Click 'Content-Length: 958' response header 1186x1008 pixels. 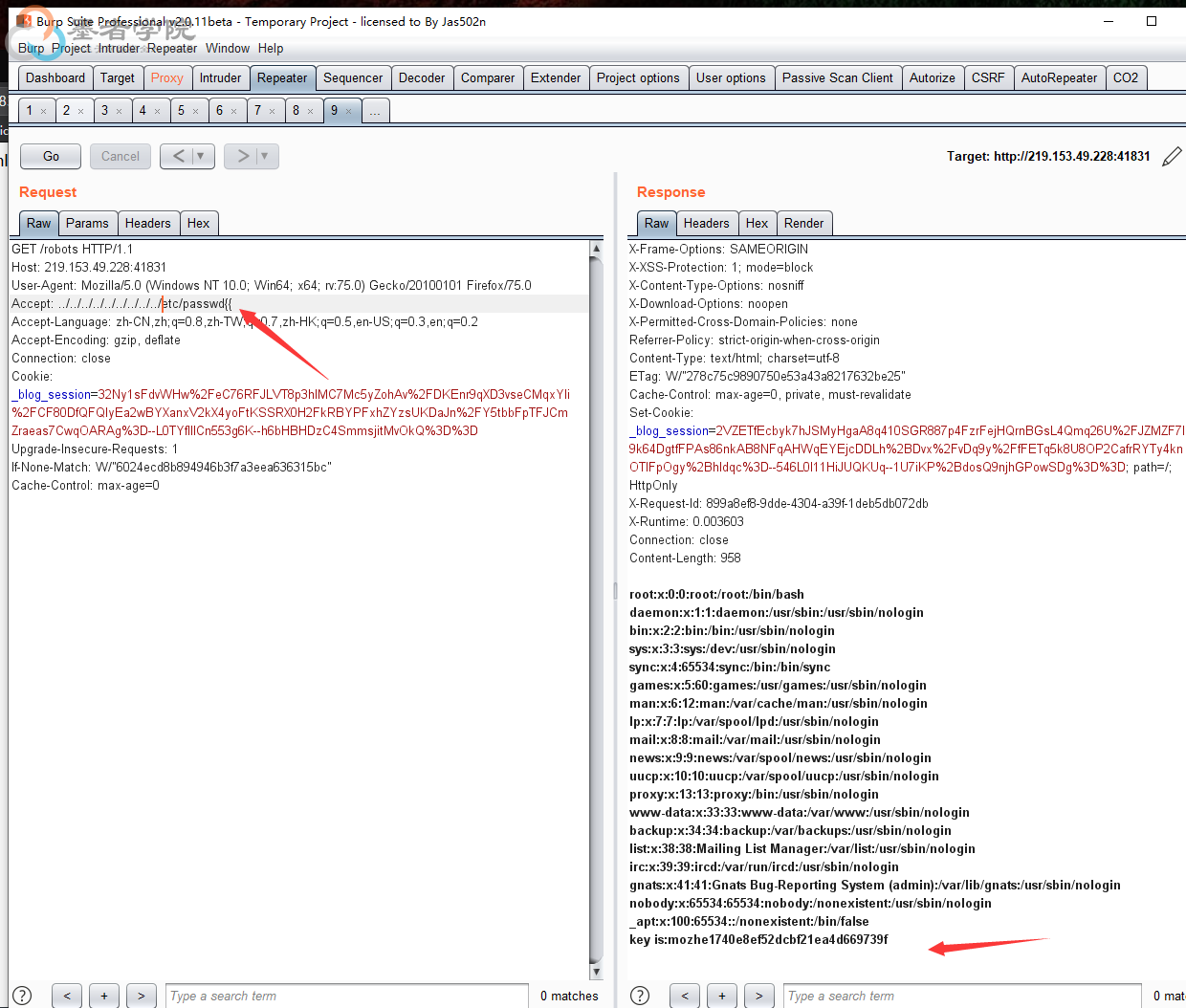[685, 559]
